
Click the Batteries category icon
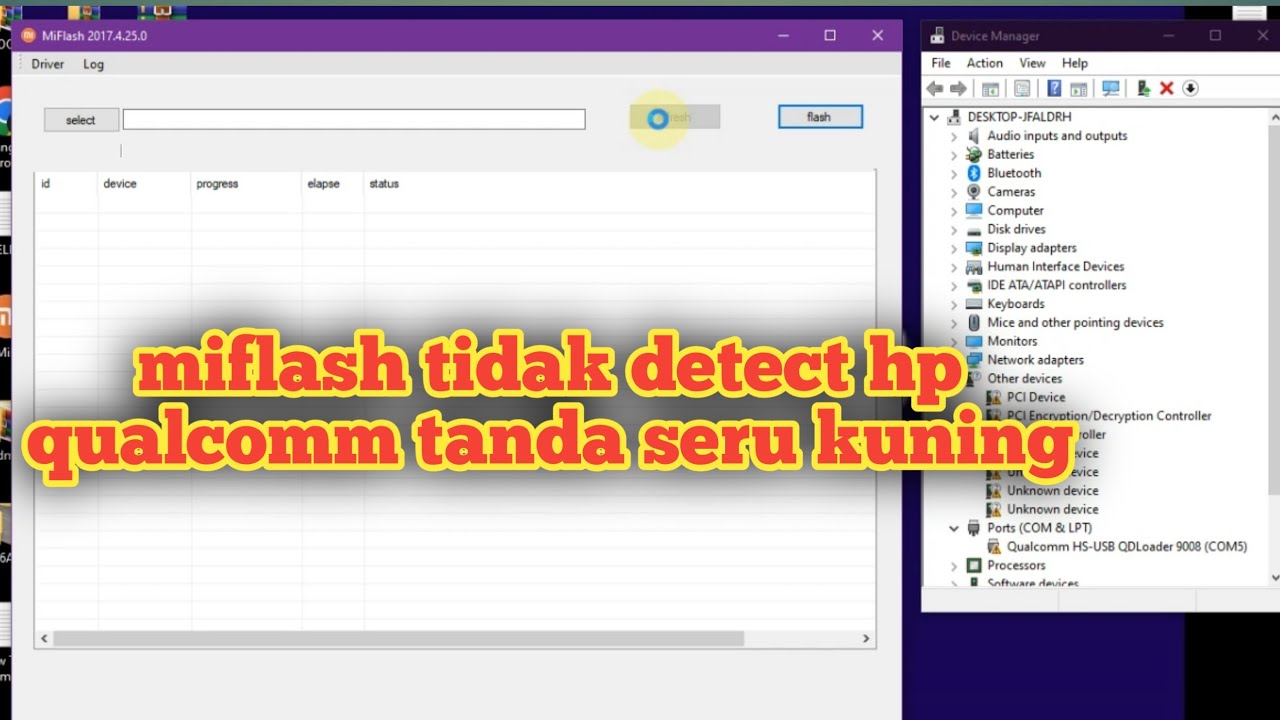pyautogui.click(x=974, y=155)
